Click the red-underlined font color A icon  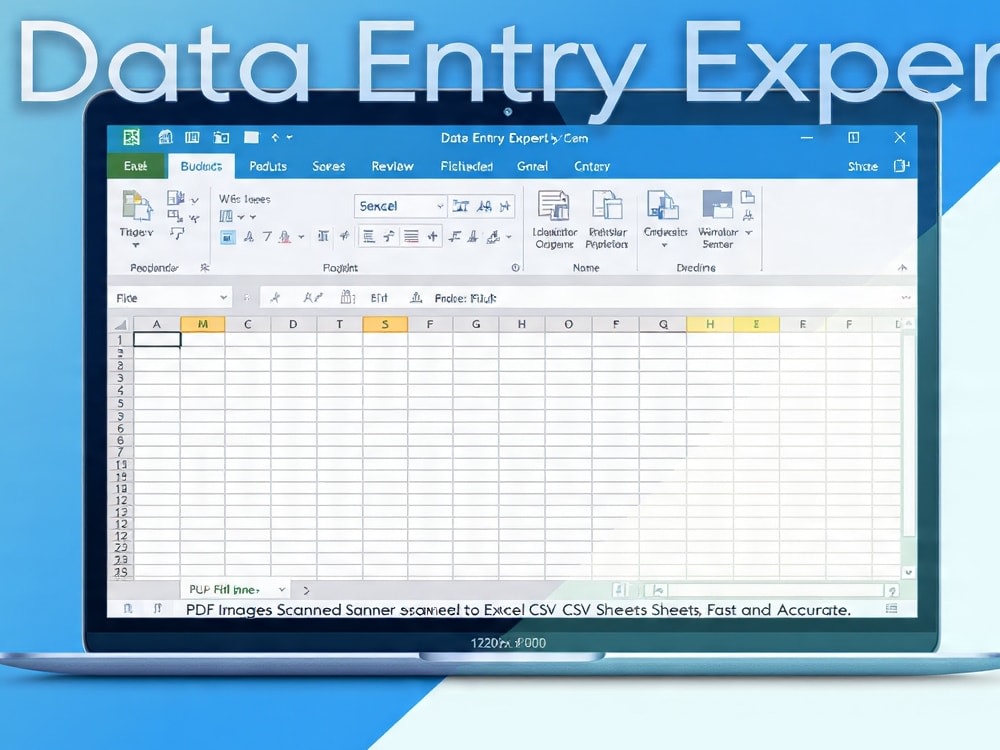click(285, 237)
